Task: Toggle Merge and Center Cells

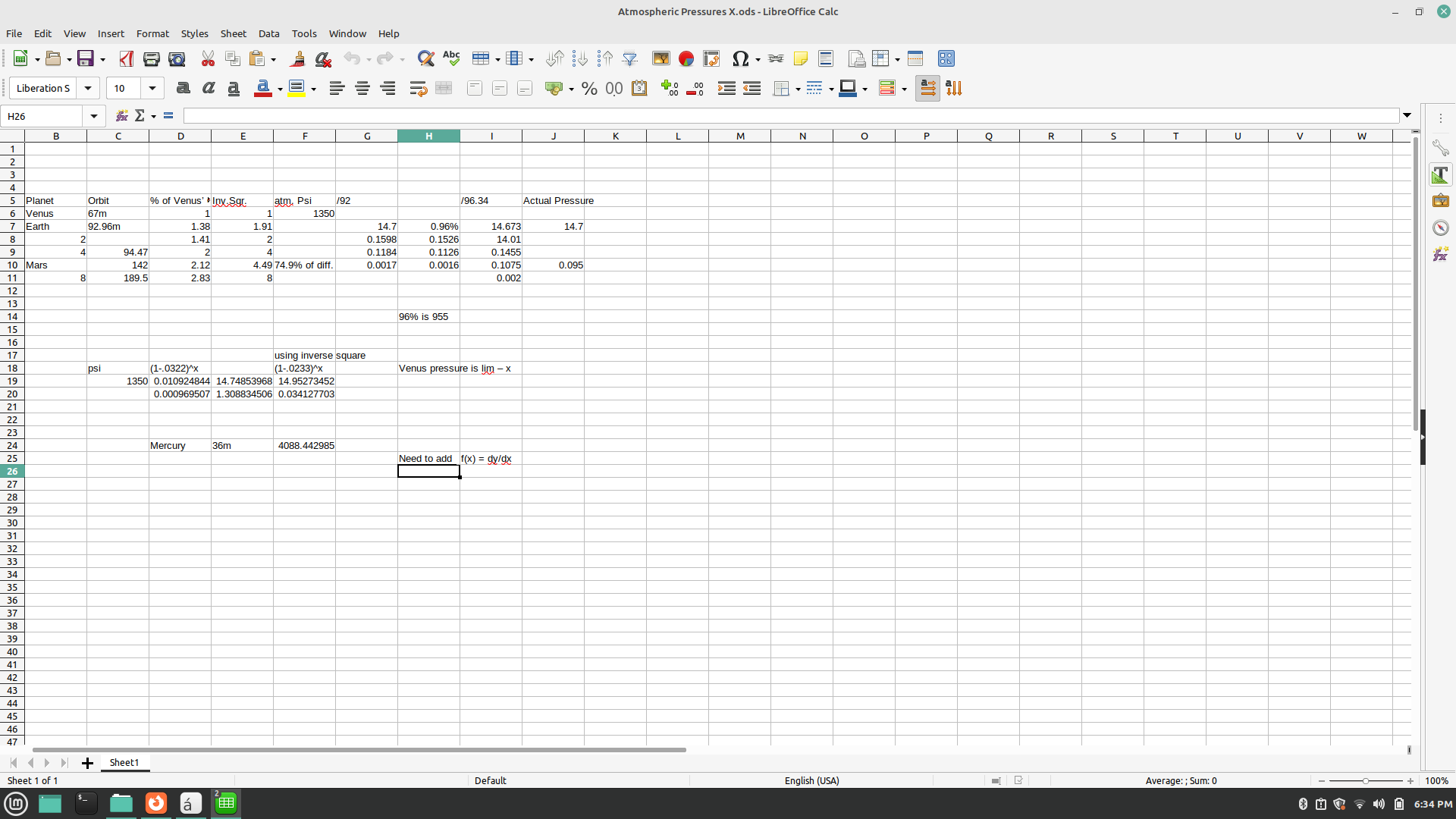Action: pyautogui.click(x=444, y=89)
